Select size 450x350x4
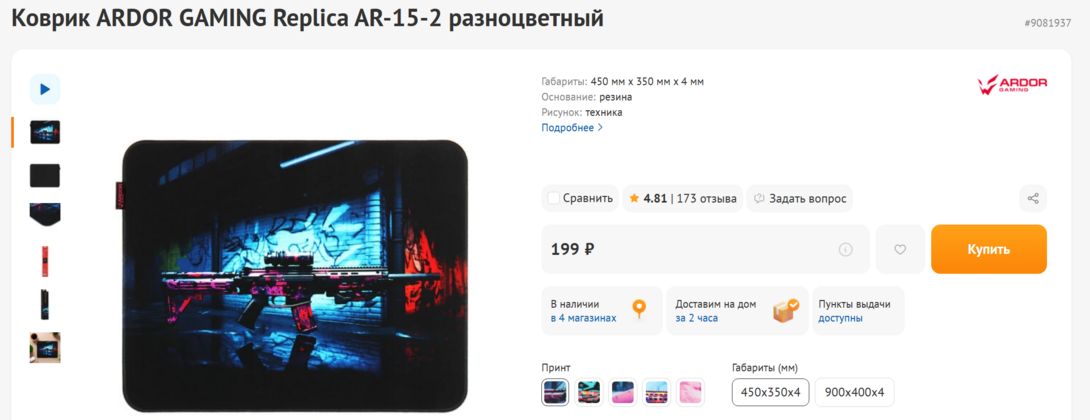This screenshot has height=420, width=1090. [x=770, y=392]
